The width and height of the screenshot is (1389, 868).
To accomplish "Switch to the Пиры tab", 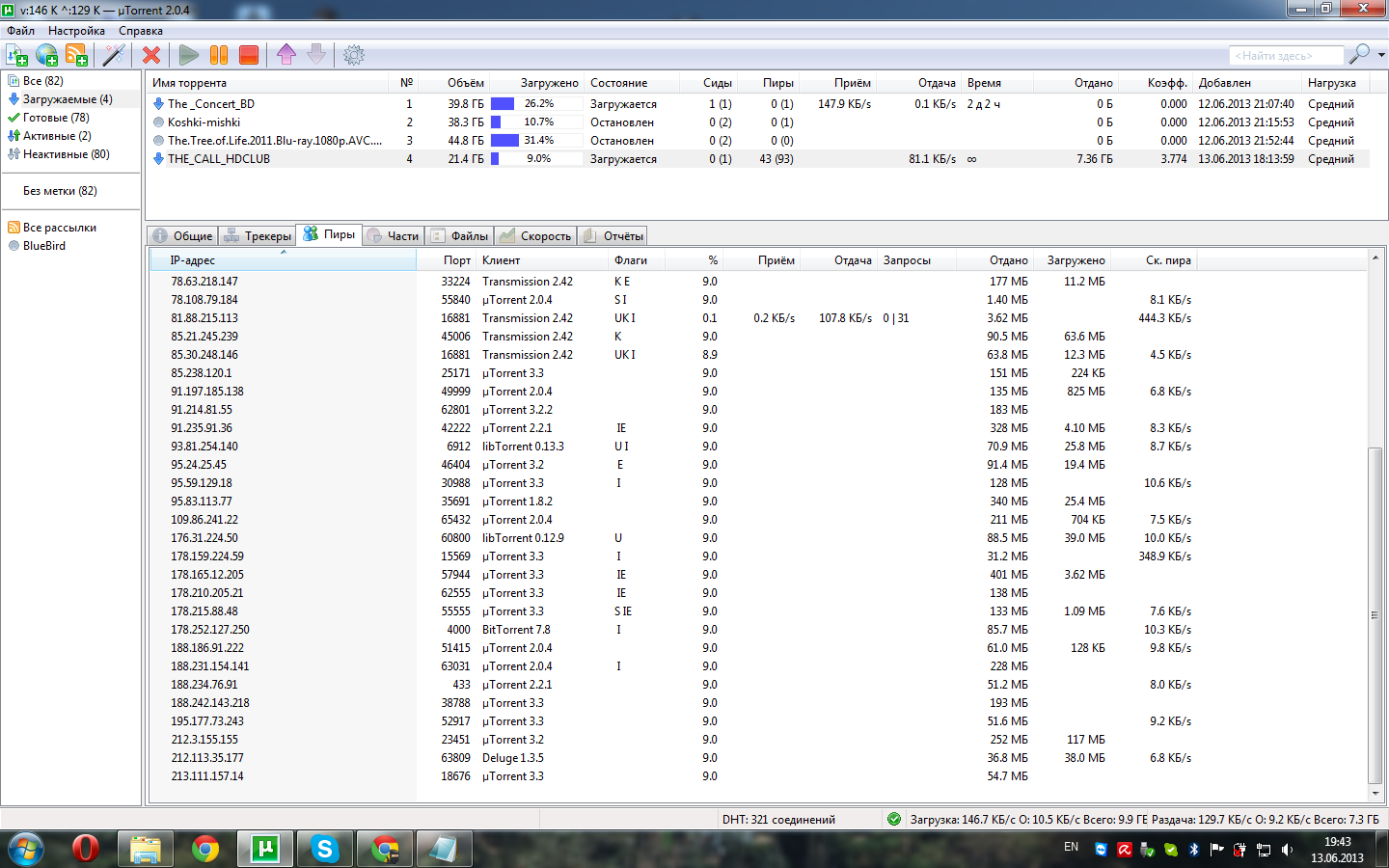I will 329,234.
